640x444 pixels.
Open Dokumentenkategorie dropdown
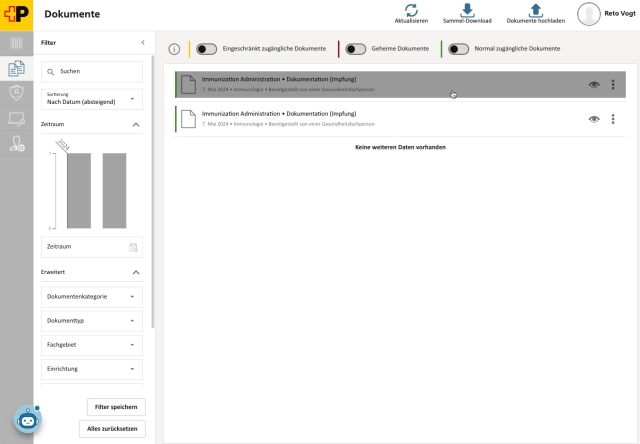[x=92, y=297]
